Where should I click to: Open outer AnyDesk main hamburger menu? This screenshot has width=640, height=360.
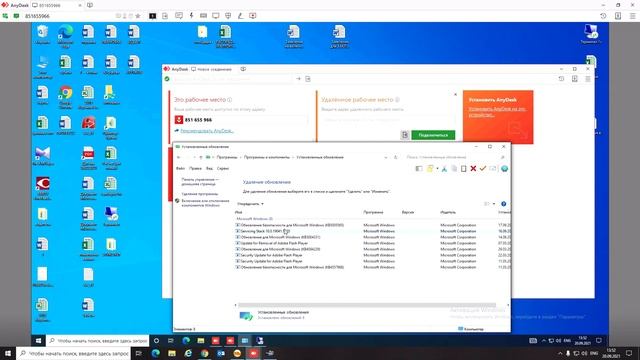pos(632,16)
